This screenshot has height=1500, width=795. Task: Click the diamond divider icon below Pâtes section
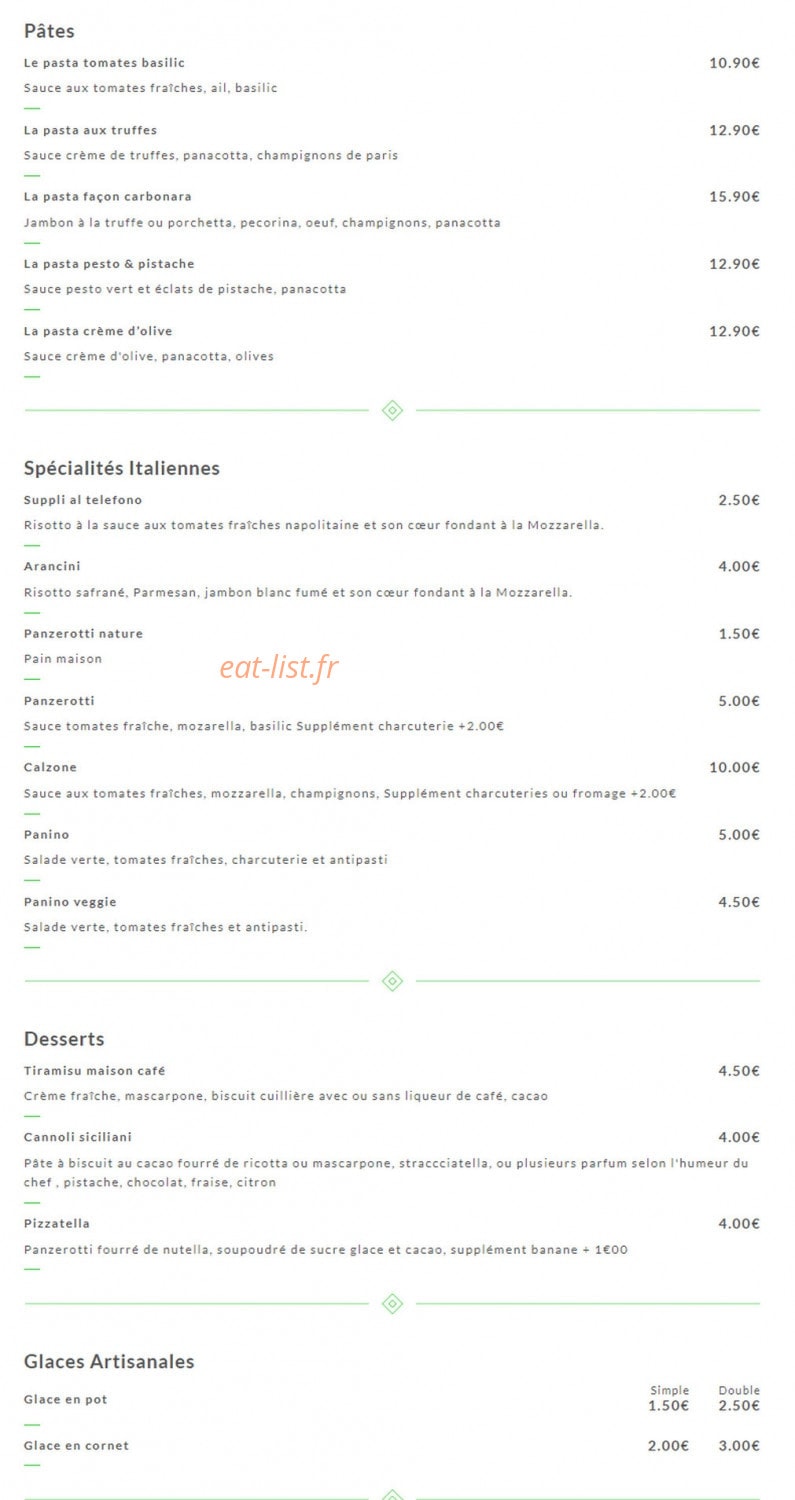392,410
